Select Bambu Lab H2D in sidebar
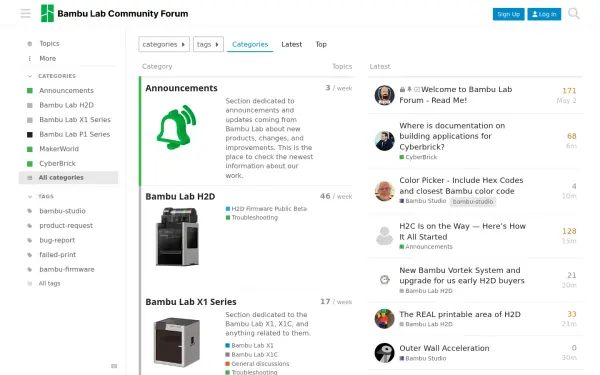600x375 pixels. (x=68, y=105)
